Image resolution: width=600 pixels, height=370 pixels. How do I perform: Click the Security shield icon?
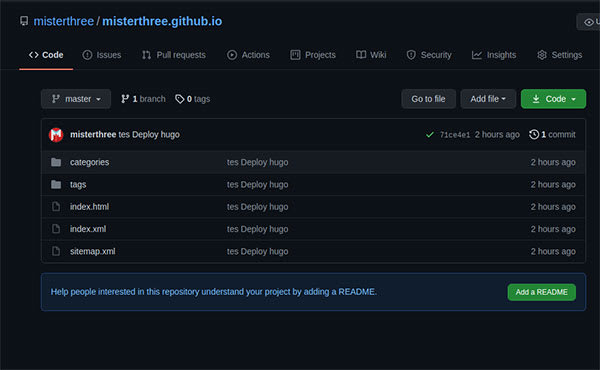[411, 55]
